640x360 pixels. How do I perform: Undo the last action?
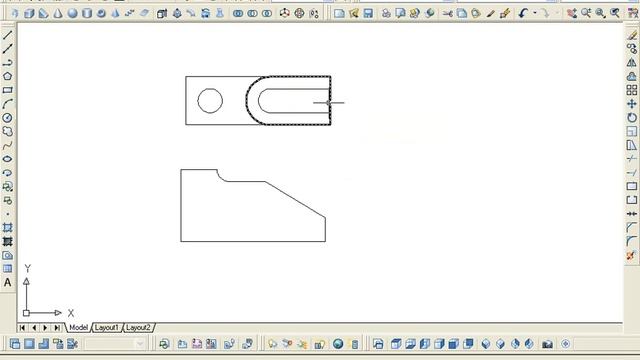point(523,13)
